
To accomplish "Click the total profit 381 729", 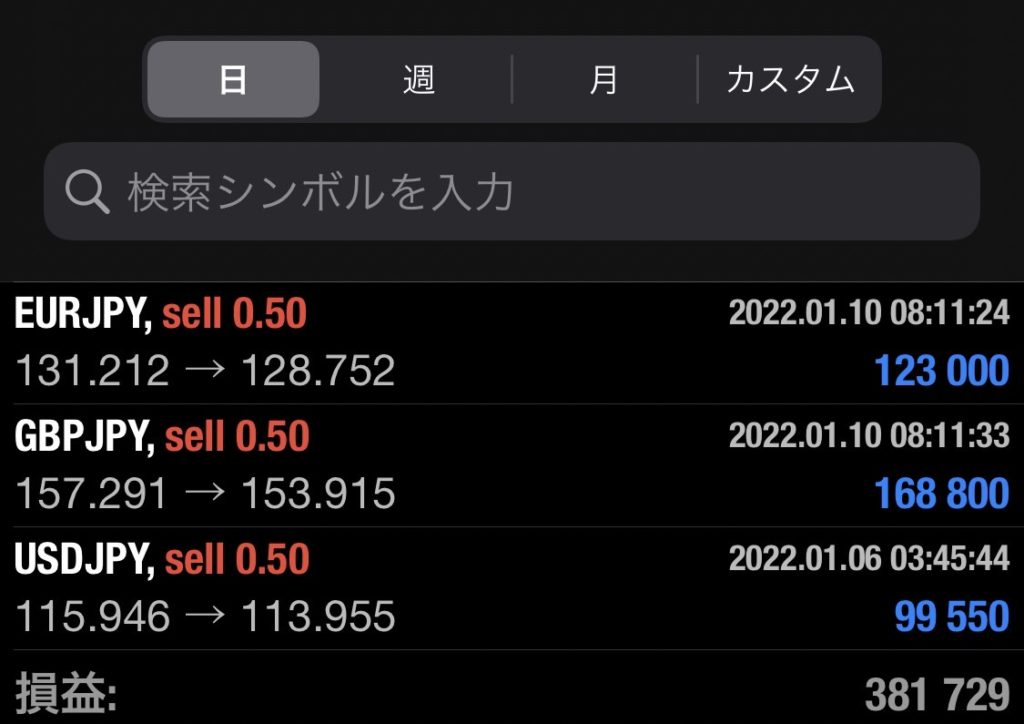I will coord(936,694).
